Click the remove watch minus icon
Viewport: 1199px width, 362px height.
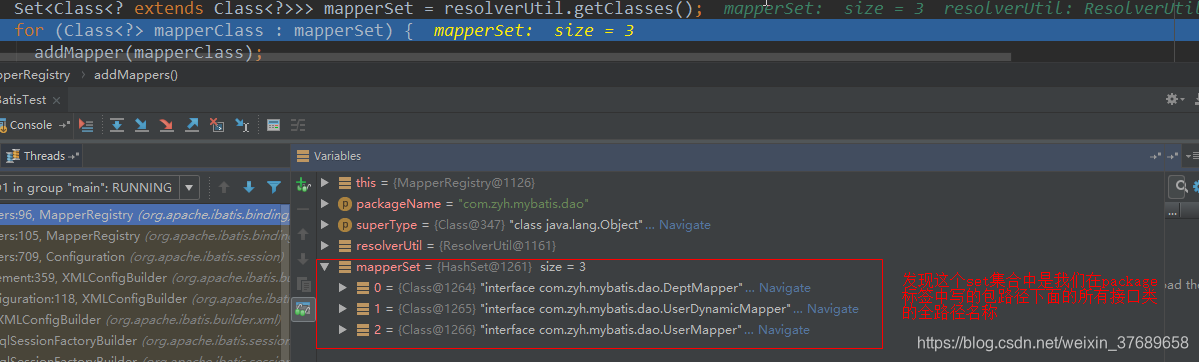tap(304, 209)
